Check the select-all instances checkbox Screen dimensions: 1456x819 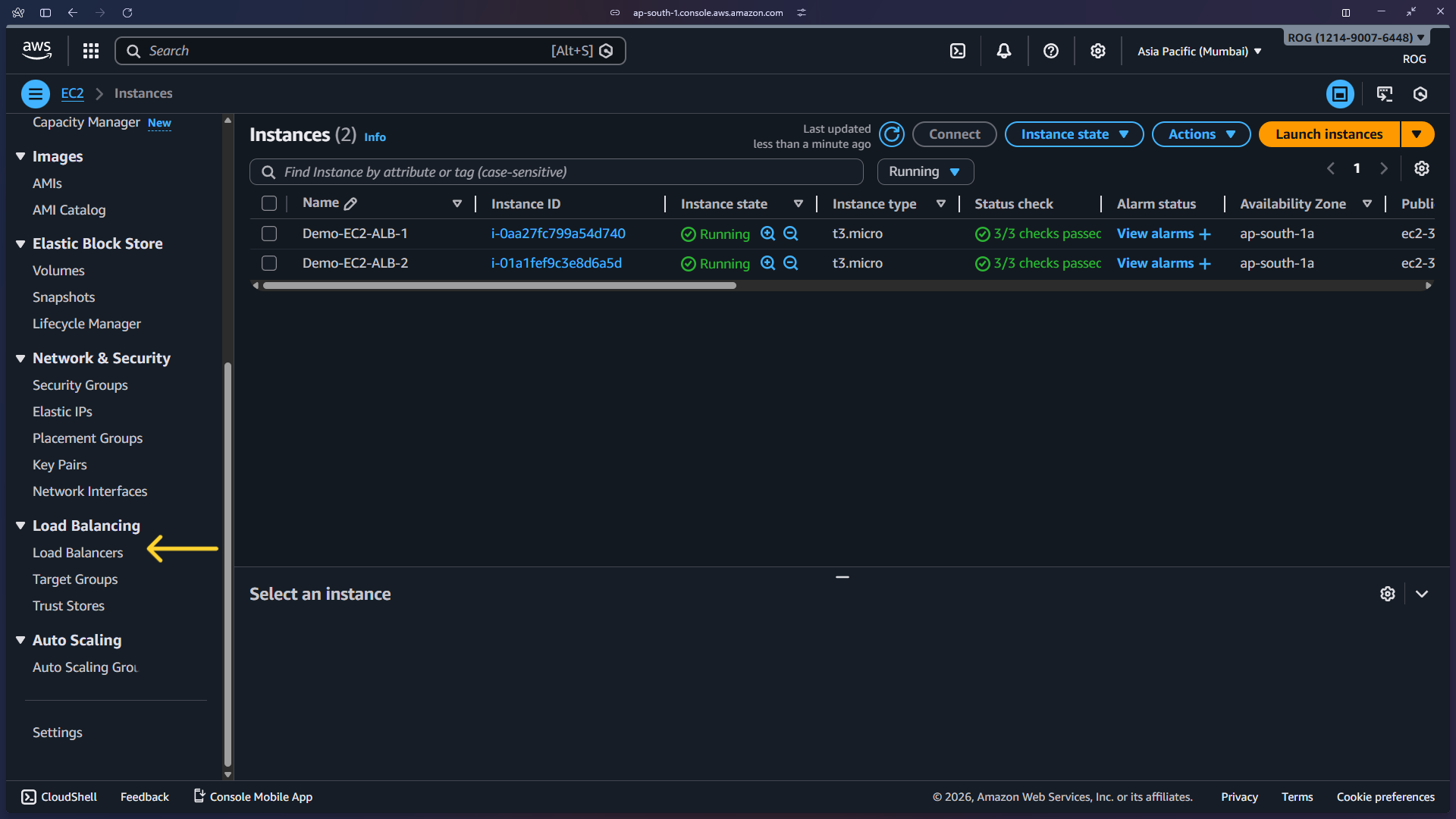(x=269, y=203)
